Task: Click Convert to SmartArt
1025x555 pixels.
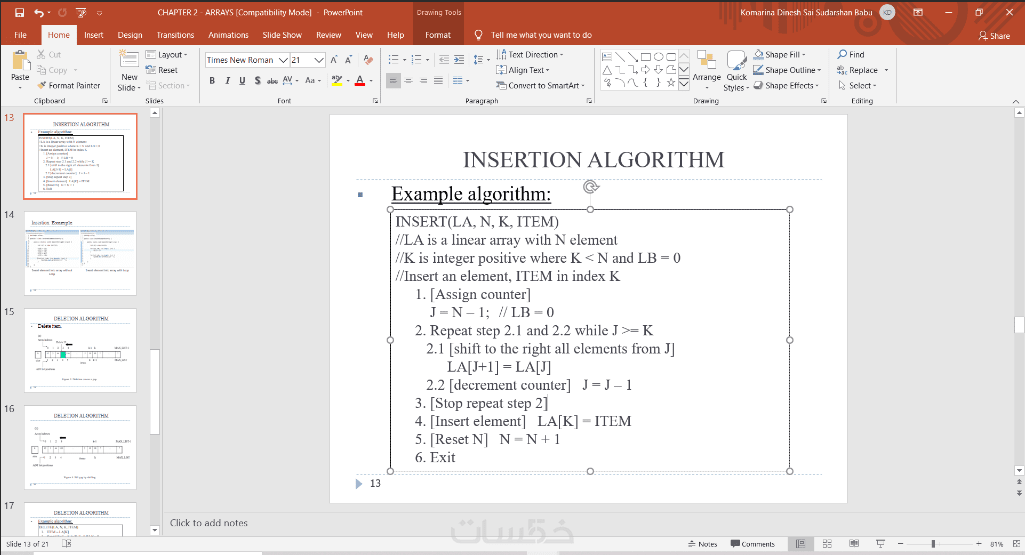Action: point(541,86)
